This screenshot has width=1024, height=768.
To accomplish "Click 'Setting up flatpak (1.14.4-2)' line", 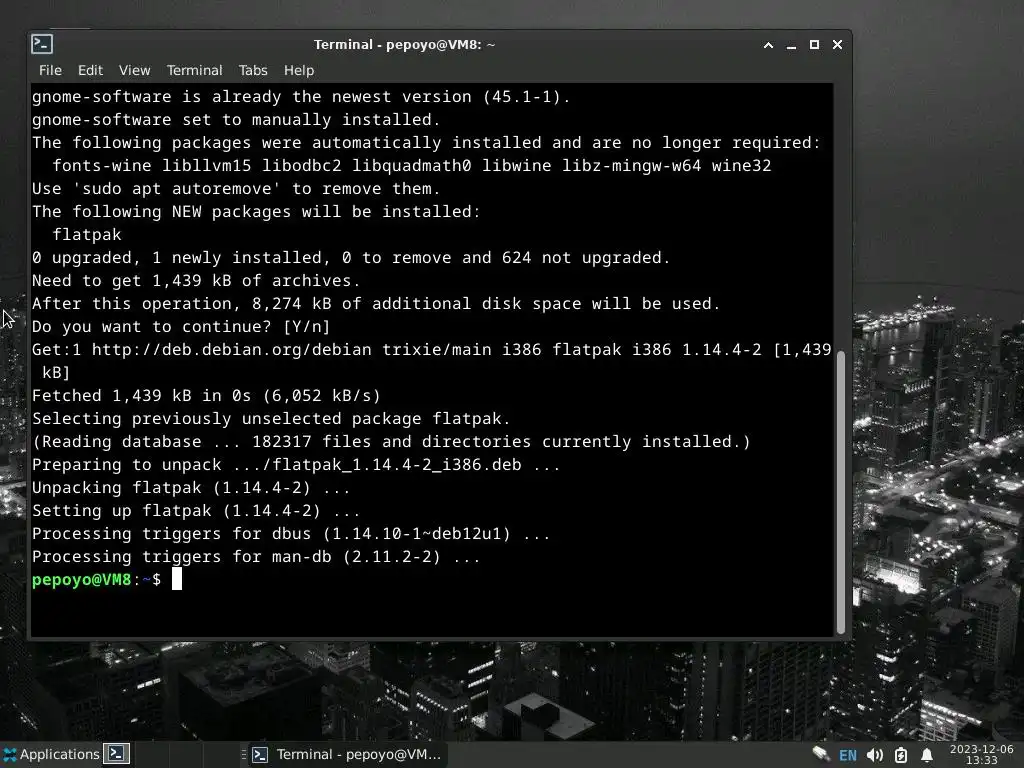I will pyautogui.click(x=196, y=510).
